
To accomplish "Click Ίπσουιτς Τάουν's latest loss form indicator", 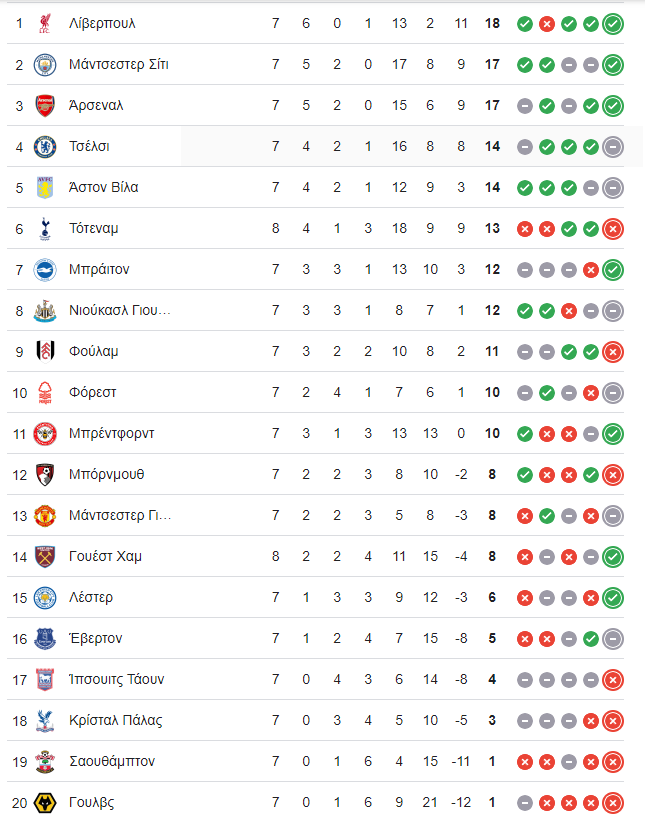I will [613, 680].
